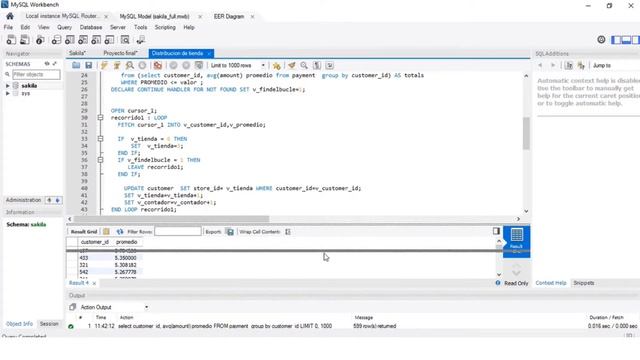Open the Scripting menu
The image size is (640, 360).
(x=165, y=27)
